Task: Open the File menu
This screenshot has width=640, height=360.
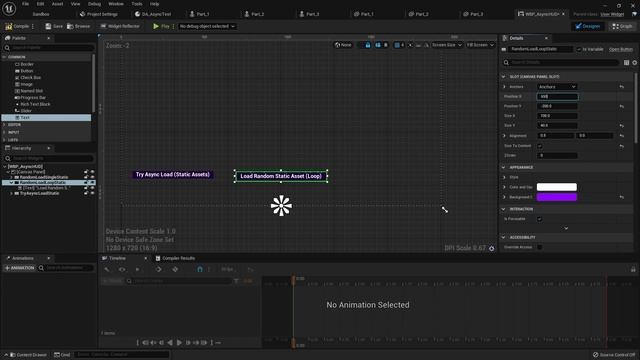Action: 25,4
